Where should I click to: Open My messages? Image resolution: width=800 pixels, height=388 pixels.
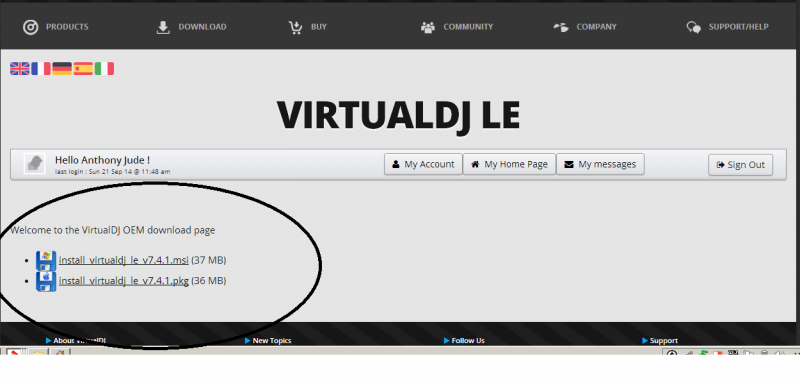click(601, 164)
